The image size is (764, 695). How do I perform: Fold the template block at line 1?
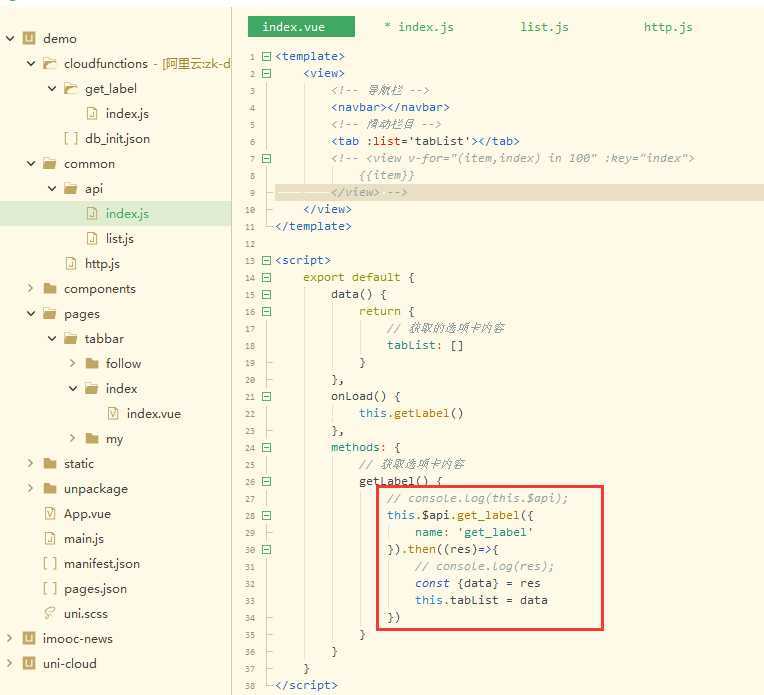point(267,57)
